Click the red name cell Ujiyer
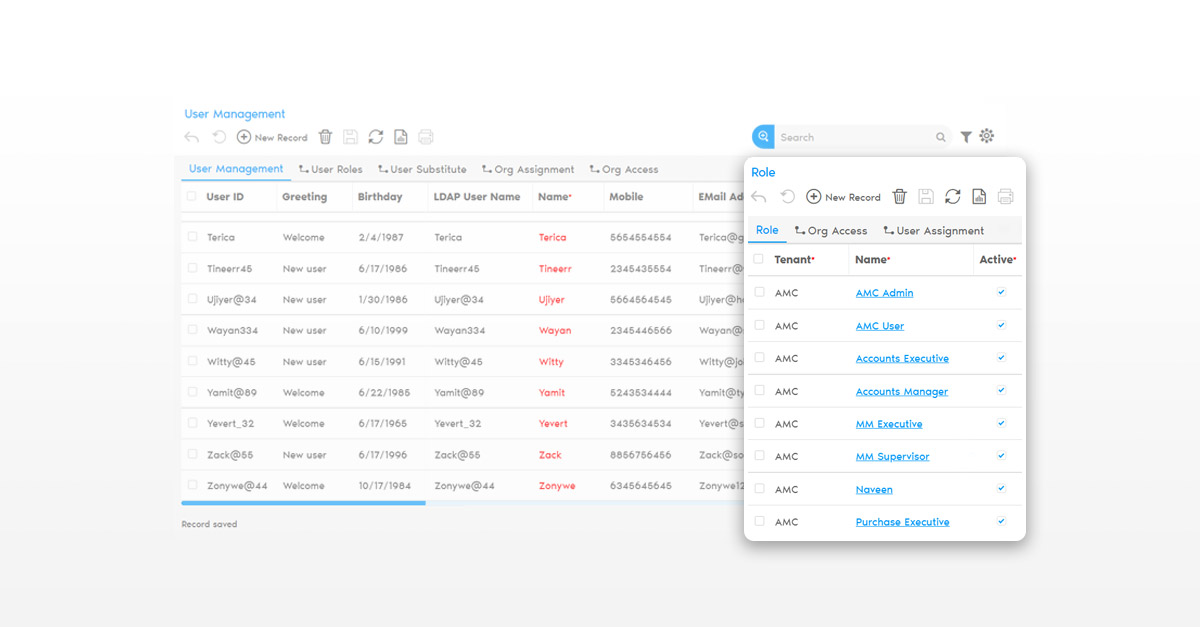Viewport: 1200px width, 627px height. (x=552, y=299)
